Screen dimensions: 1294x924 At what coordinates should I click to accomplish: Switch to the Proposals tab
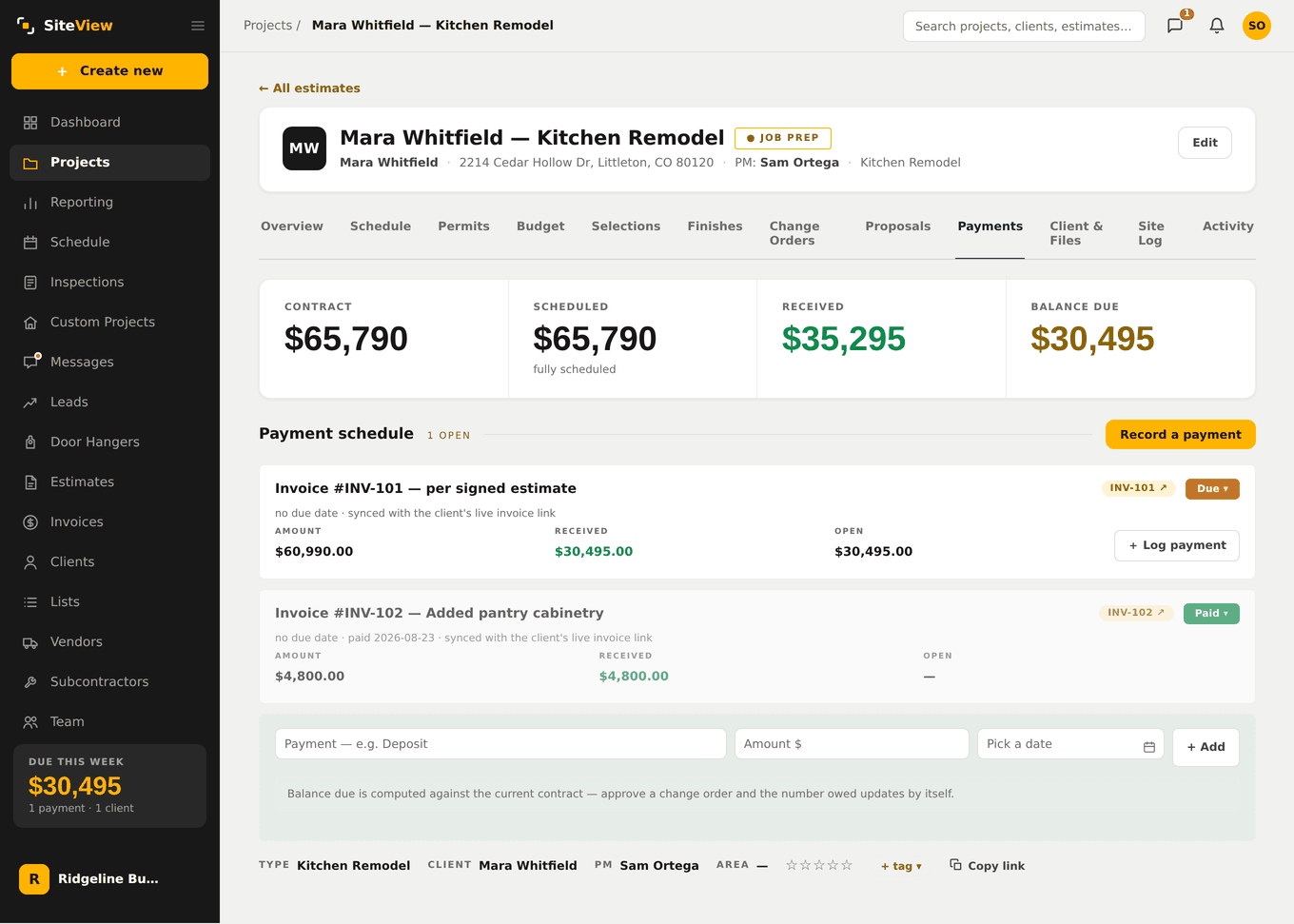[898, 226]
